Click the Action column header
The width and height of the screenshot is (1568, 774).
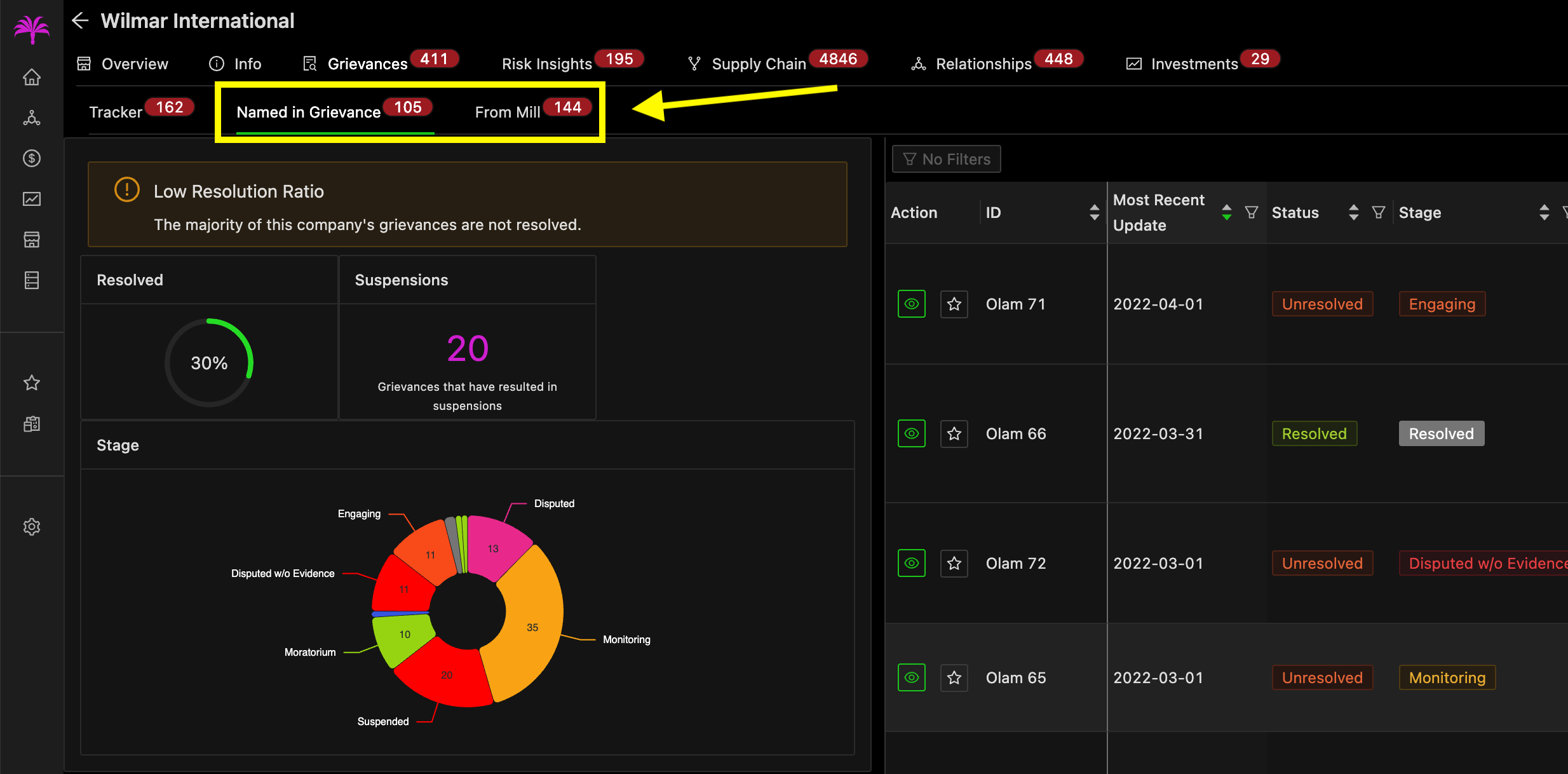914,213
